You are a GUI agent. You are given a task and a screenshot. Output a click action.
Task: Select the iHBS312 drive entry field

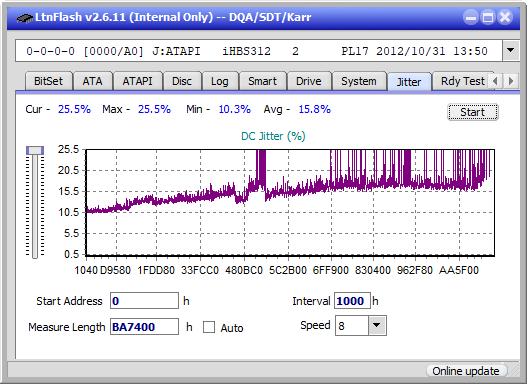(x=259, y=51)
